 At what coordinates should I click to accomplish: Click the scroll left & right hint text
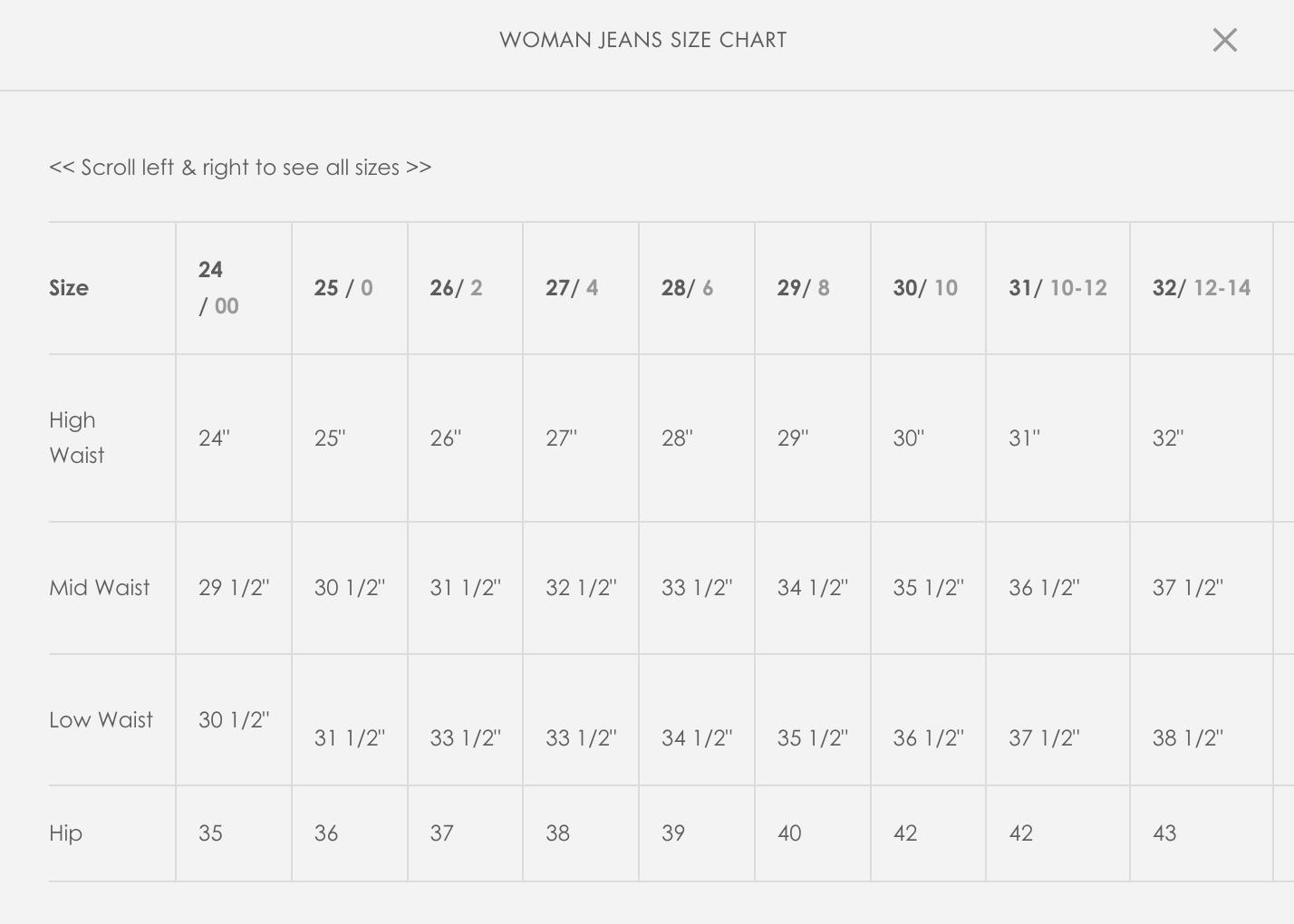point(240,168)
